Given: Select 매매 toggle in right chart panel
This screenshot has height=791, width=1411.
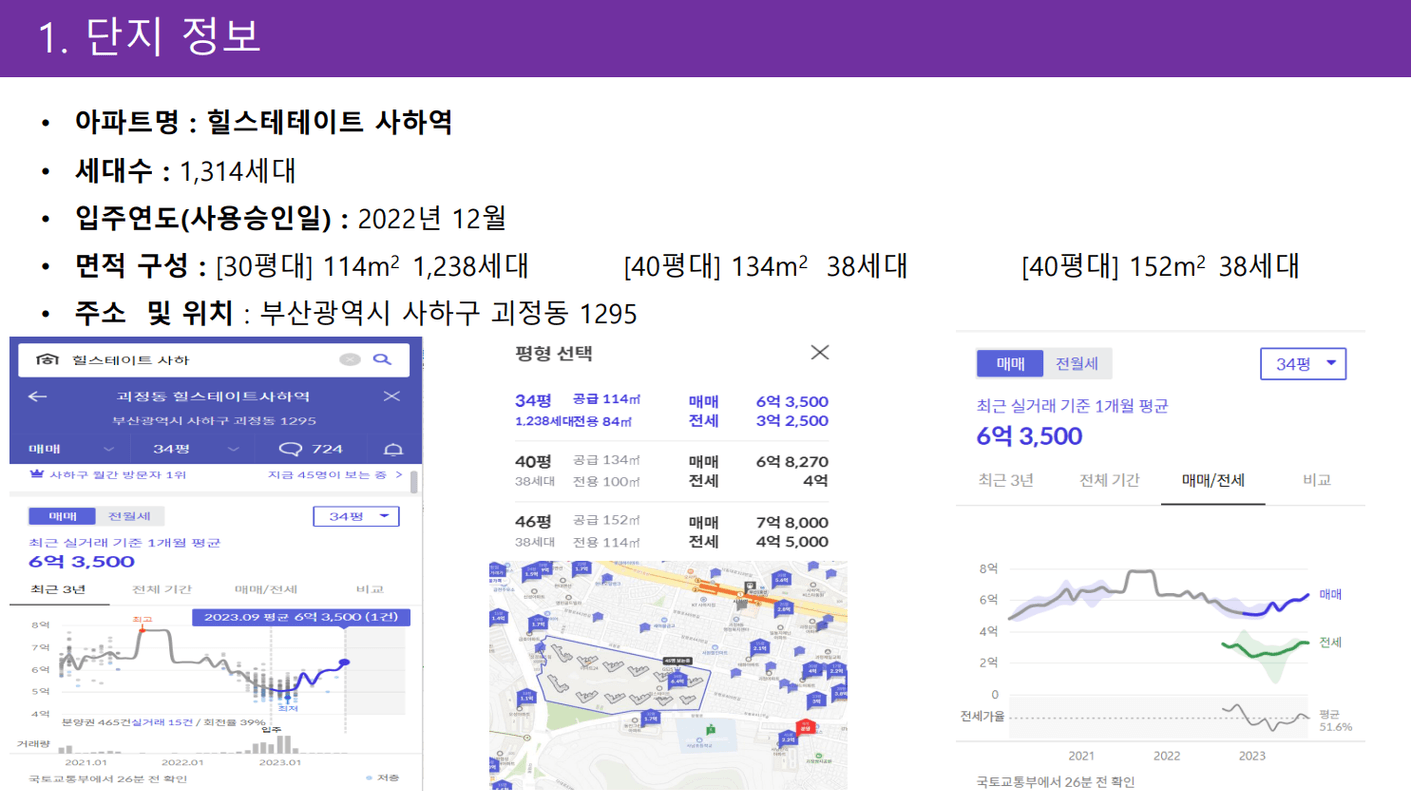Looking at the screenshot, I should click(x=1010, y=364).
